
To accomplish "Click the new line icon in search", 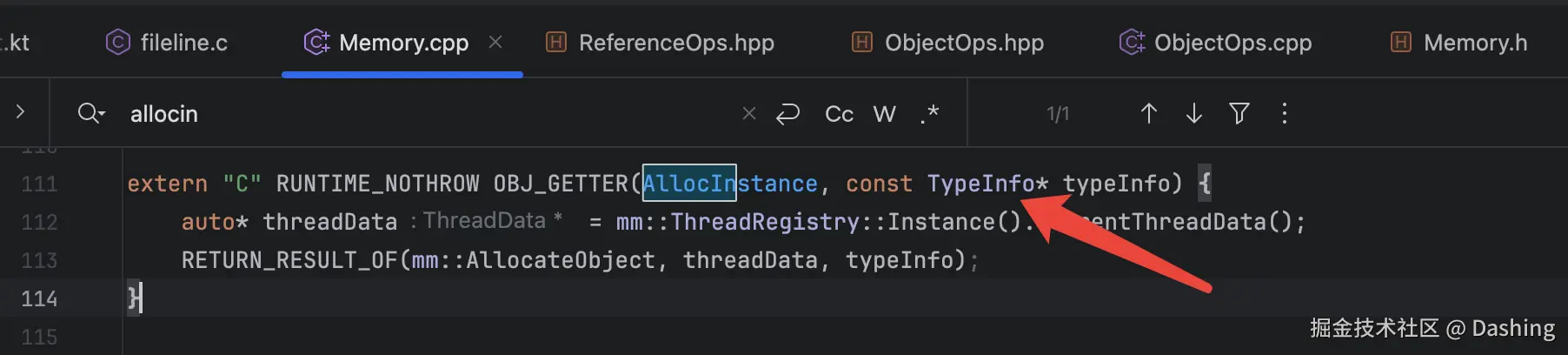I will pos(787,114).
